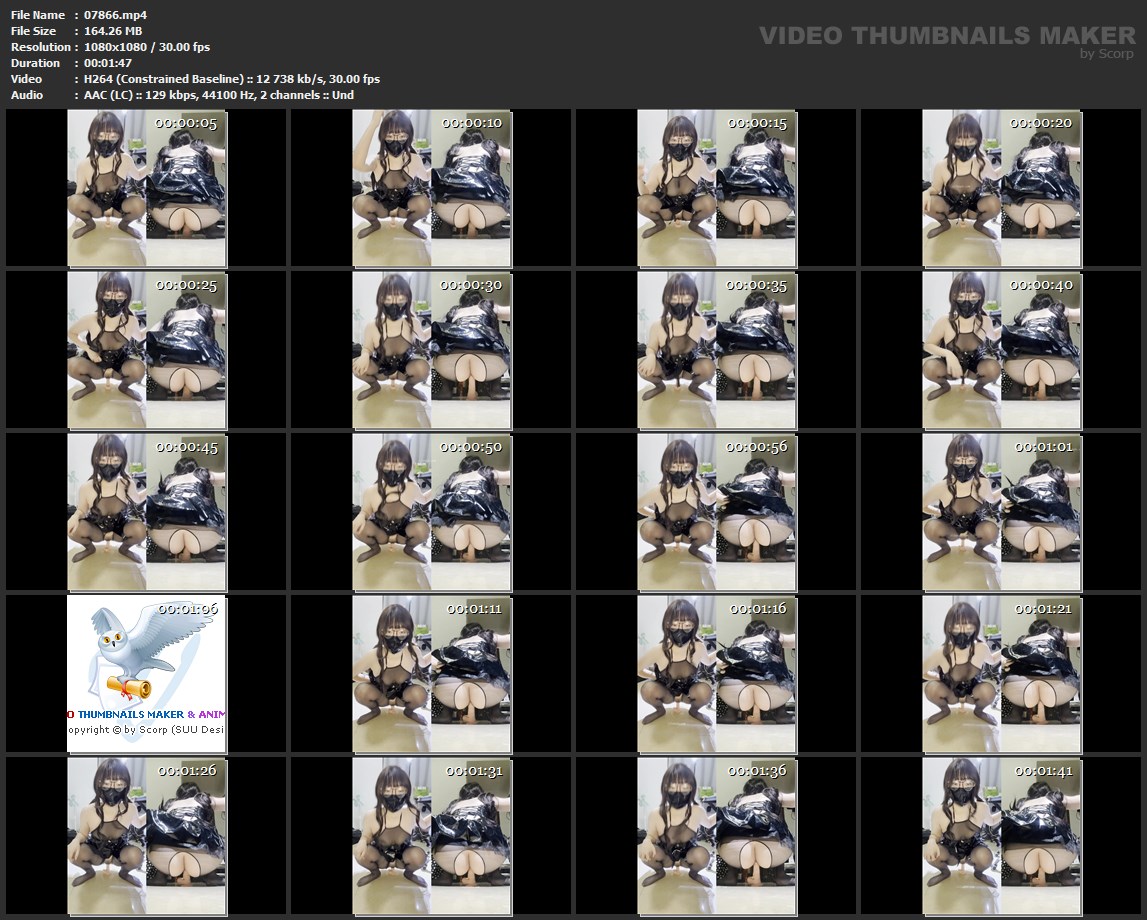Select the frame marked 00:00:50
This screenshot has height=920, width=1147.
(x=432, y=512)
